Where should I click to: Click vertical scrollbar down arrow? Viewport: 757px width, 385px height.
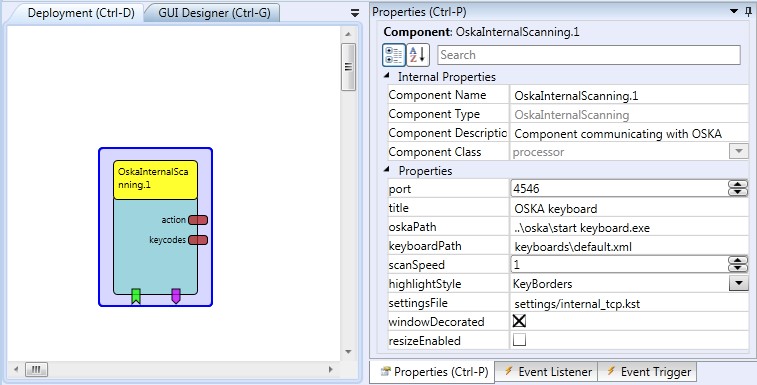pos(349,352)
